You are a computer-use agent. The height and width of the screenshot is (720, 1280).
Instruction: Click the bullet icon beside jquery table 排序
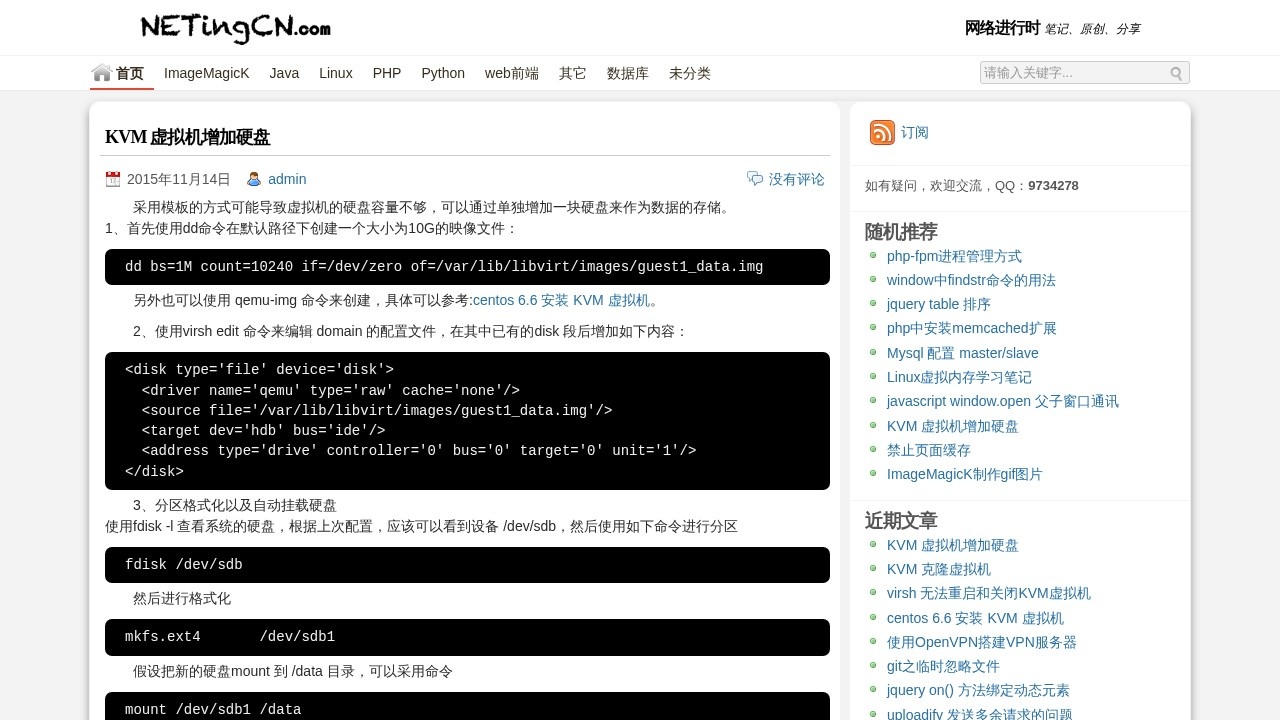pos(873,304)
